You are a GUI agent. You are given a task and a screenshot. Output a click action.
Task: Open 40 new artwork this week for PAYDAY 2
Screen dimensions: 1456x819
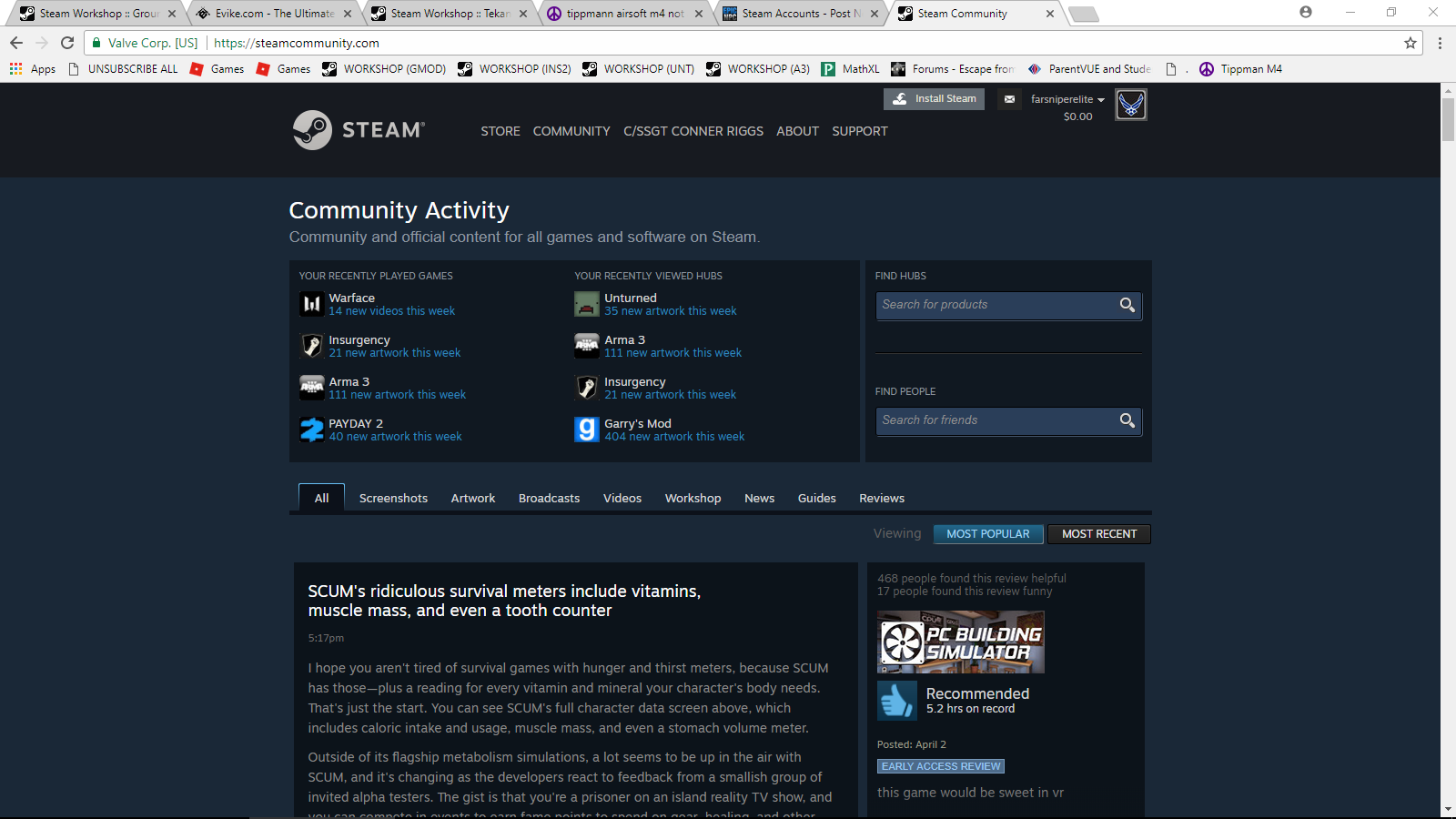(395, 437)
